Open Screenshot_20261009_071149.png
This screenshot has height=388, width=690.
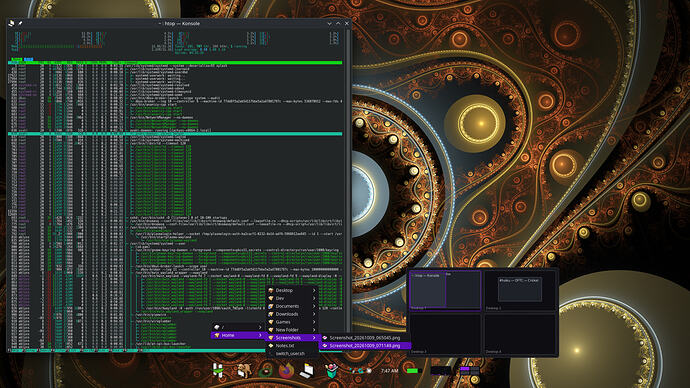365,346
